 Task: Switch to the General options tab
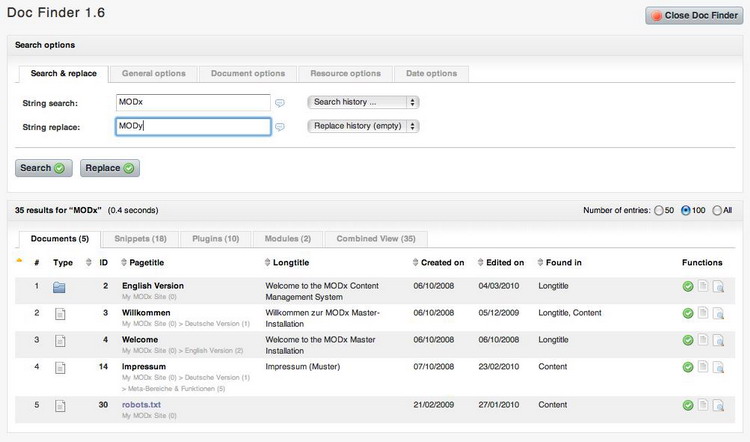point(153,73)
